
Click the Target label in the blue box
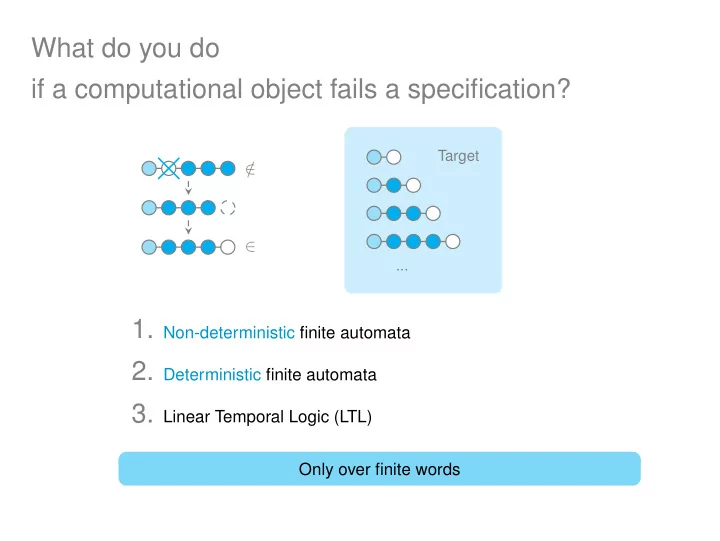pos(458,156)
